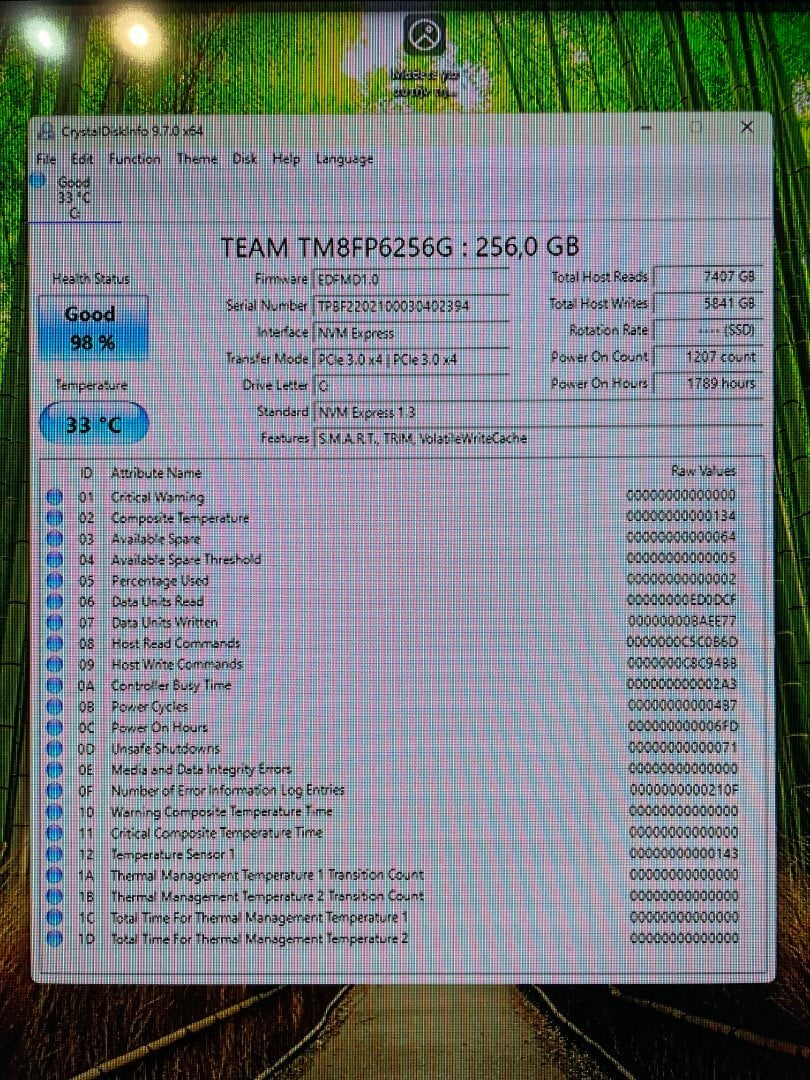810x1080 pixels.
Task: Click the status dot for Power On Hours attribute
Action: [x=54, y=727]
